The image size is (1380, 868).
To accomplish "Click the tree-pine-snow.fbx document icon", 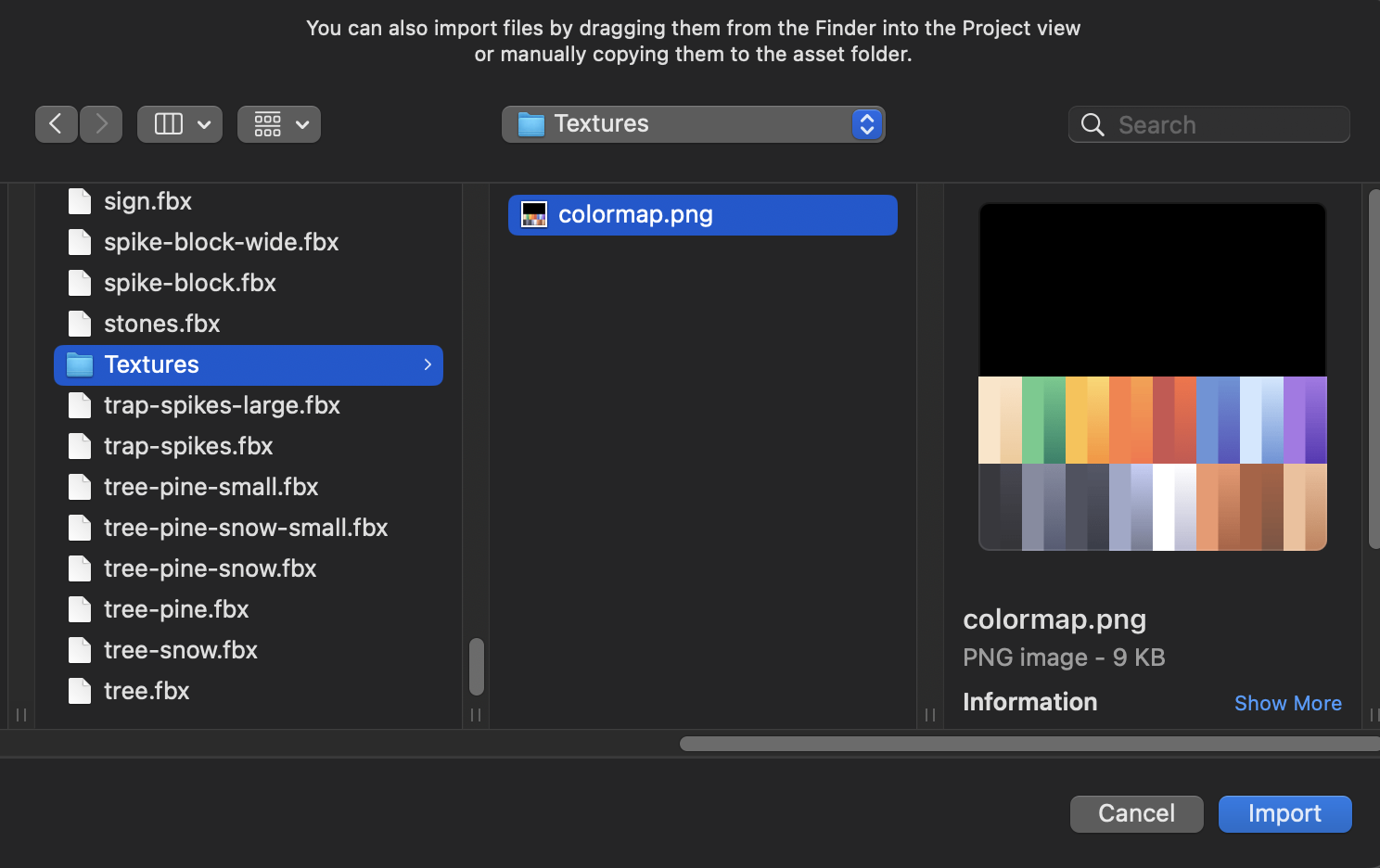I will point(81,568).
